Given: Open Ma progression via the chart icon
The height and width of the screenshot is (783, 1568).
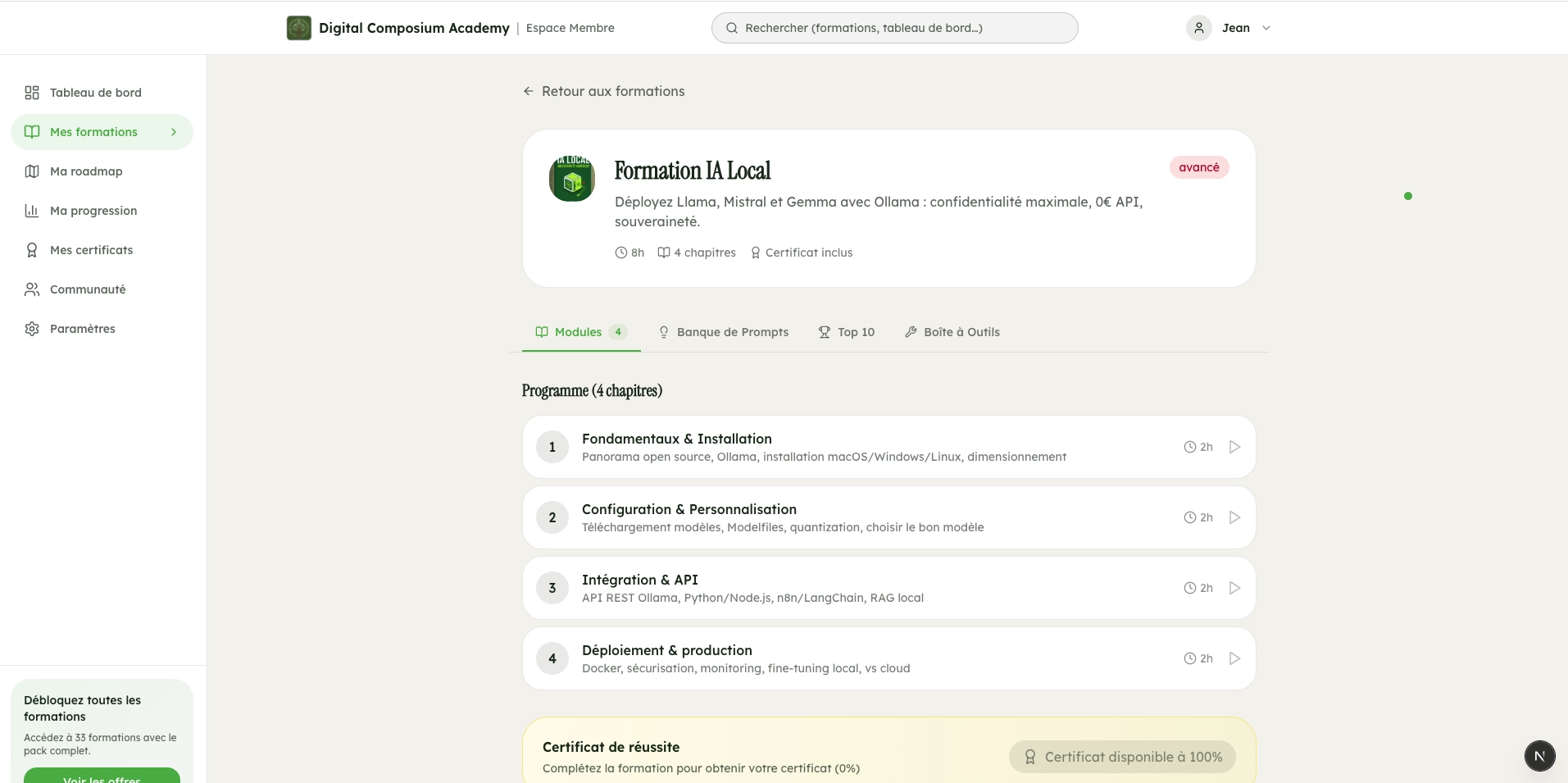Looking at the screenshot, I should pos(31,210).
